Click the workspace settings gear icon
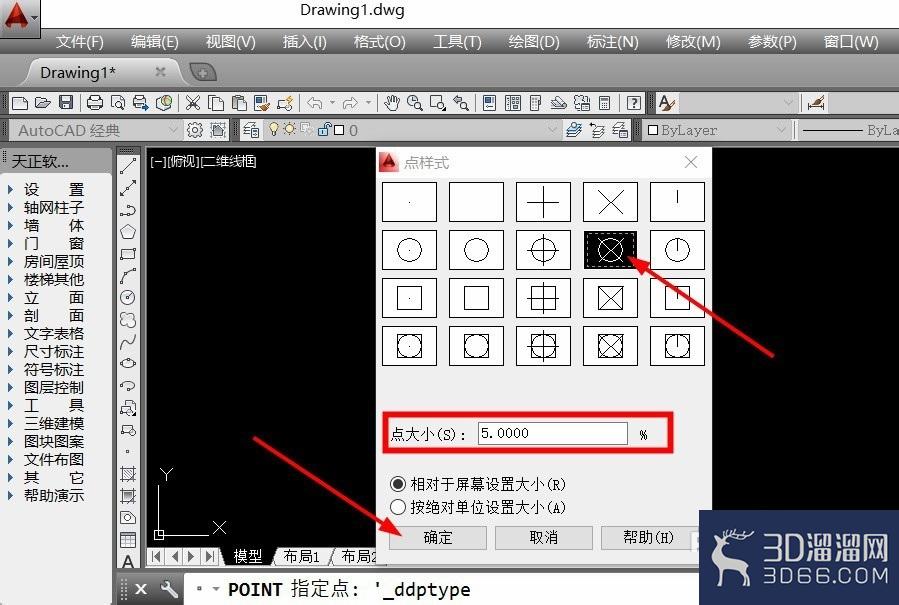 point(194,130)
